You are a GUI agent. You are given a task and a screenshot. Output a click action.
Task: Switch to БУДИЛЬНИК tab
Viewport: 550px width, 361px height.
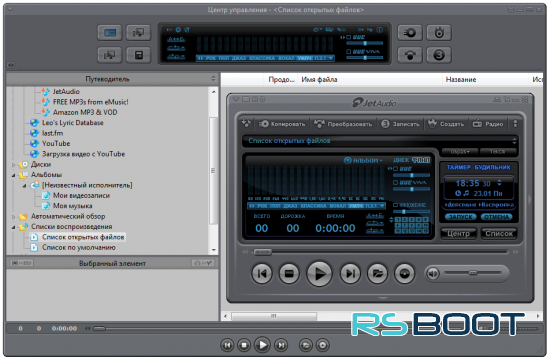[492, 167]
